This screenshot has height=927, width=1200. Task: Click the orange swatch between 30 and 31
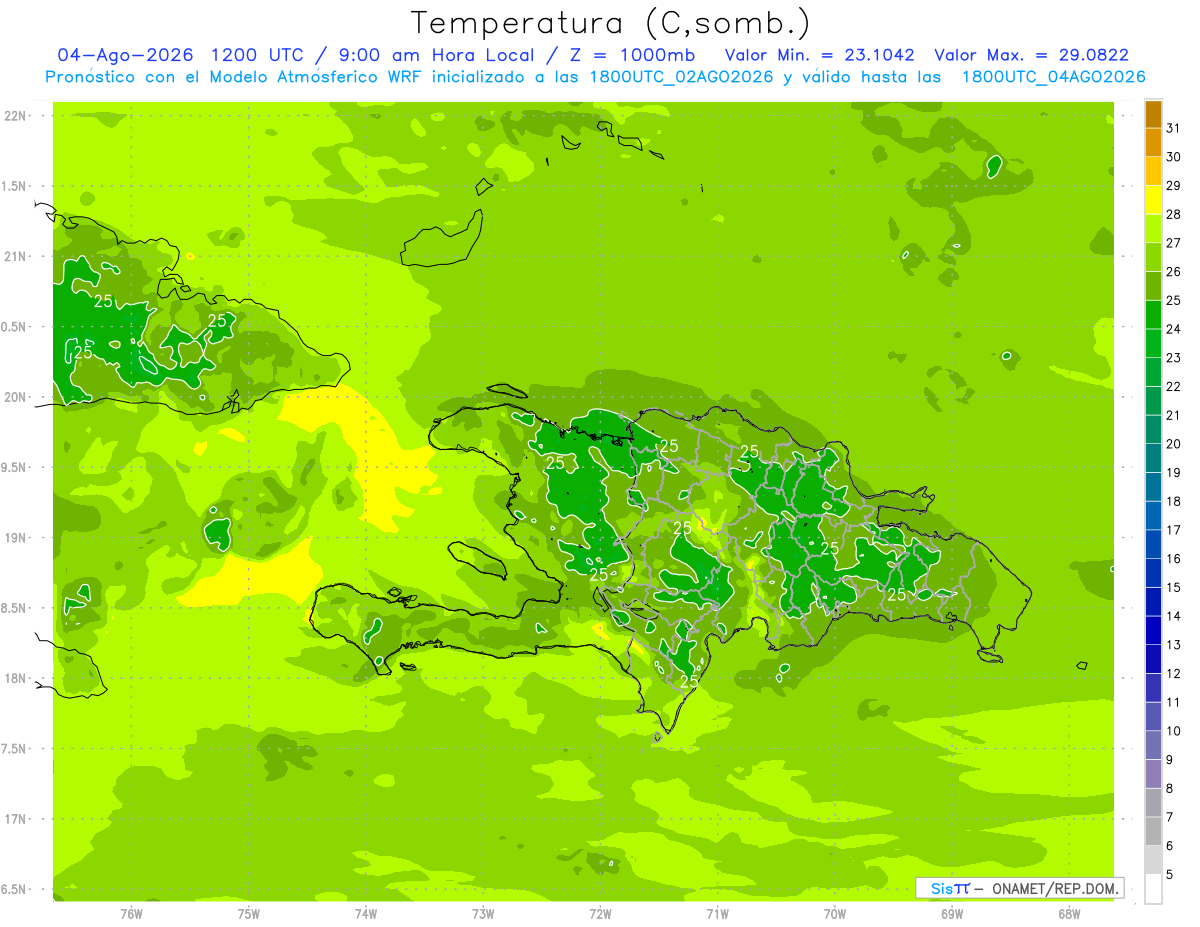[x=1153, y=143]
